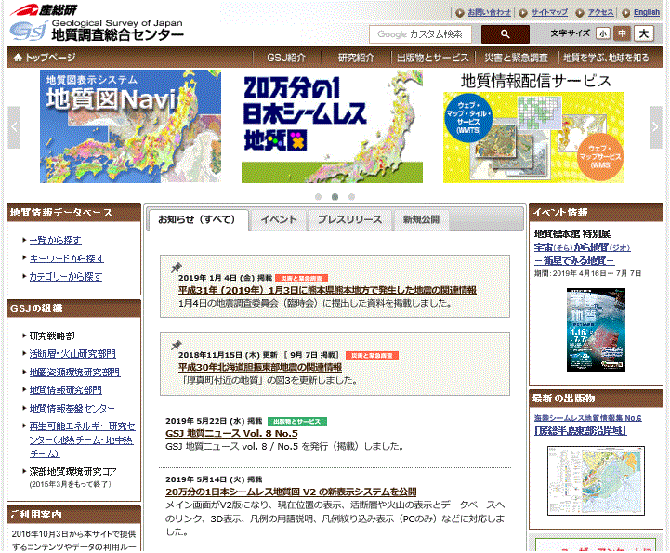Click the GSJの組織 panel header
This screenshot has width=670, height=553.
pos(74,309)
